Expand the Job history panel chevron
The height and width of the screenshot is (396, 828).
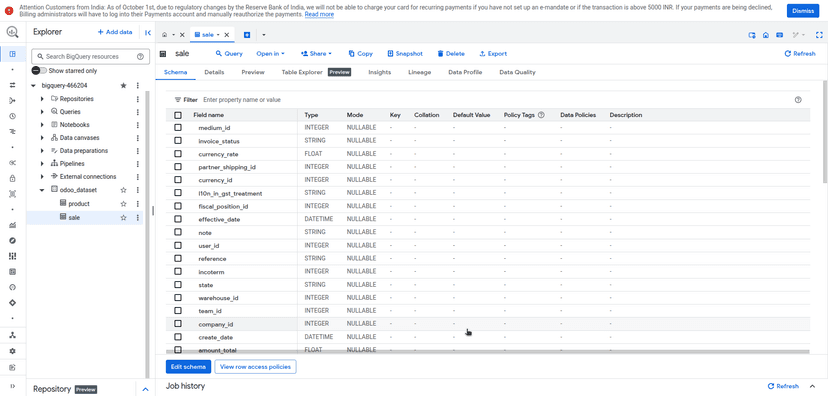point(812,386)
